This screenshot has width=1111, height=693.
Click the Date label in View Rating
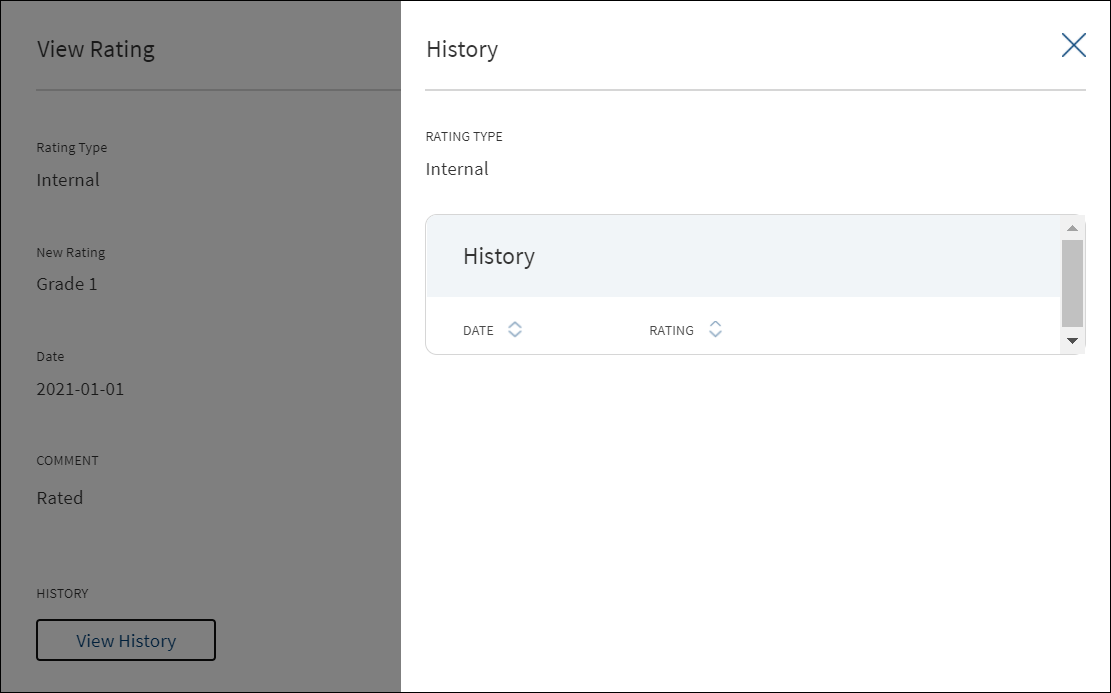(x=50, y=356)
